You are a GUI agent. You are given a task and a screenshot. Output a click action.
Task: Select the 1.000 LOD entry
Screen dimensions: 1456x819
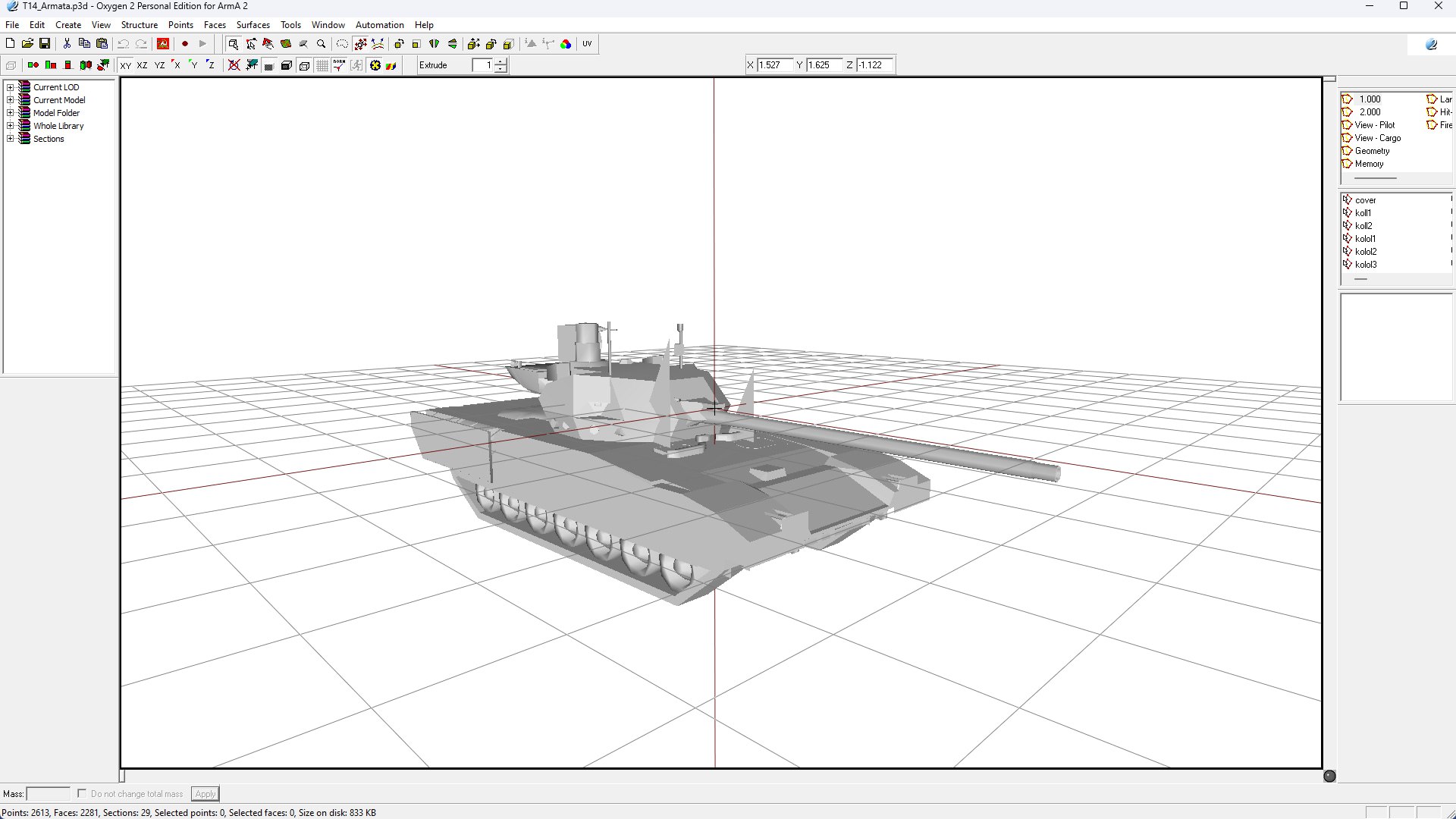pyautogui.click(x=1370, y=99)
